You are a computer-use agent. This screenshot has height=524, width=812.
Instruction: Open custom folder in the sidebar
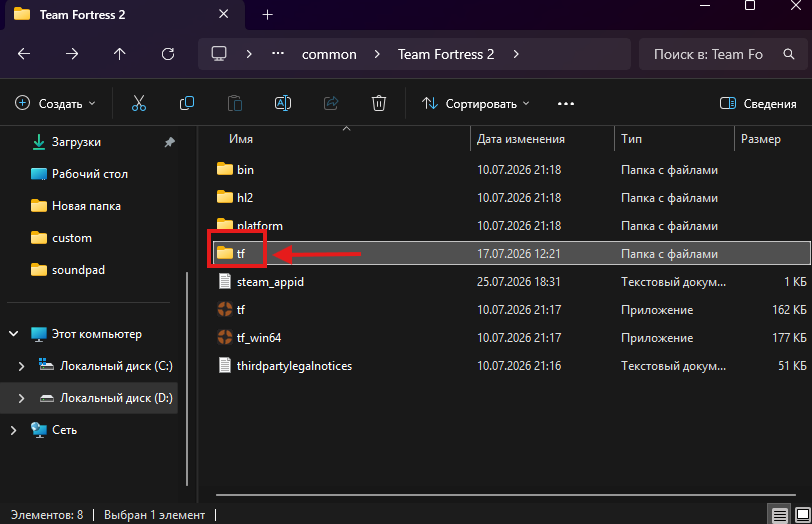point(61,238)
